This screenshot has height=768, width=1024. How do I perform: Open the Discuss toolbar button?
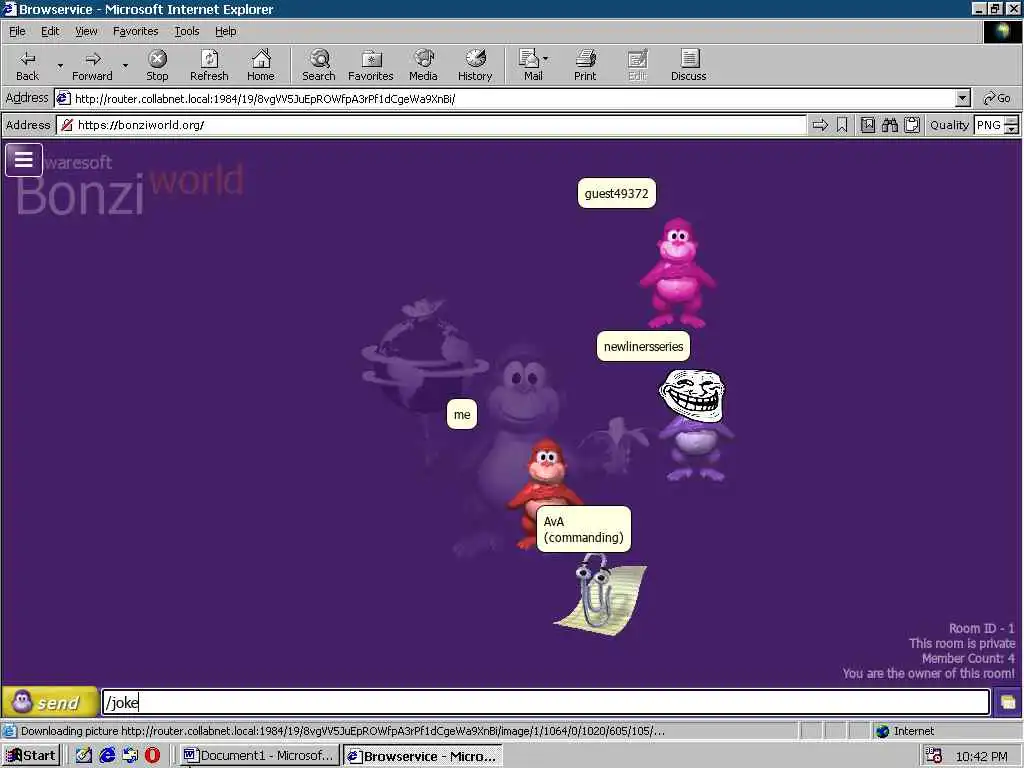click(x=688, y=65)
